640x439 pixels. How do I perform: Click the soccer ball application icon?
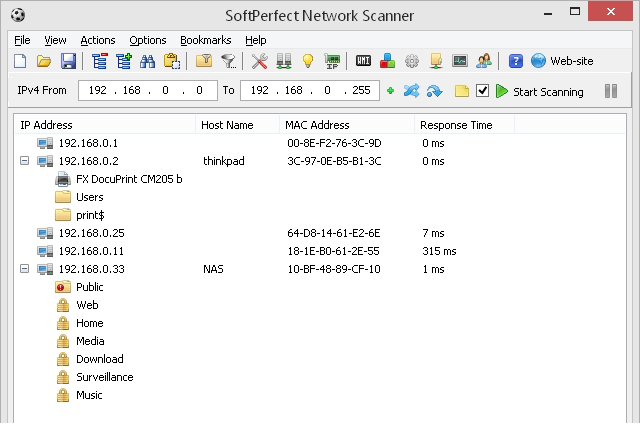18,15
